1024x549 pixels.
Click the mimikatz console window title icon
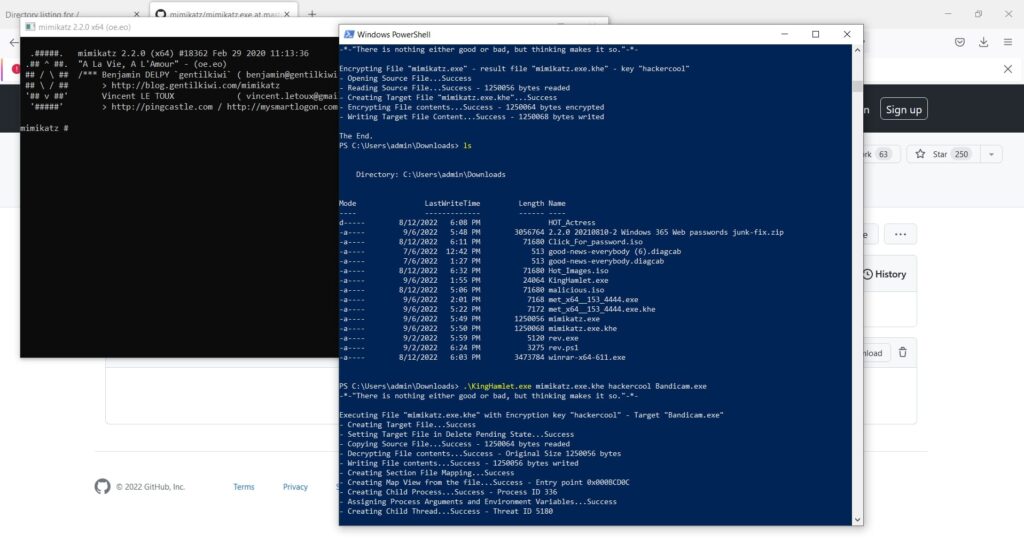click(x=30, y=27)
